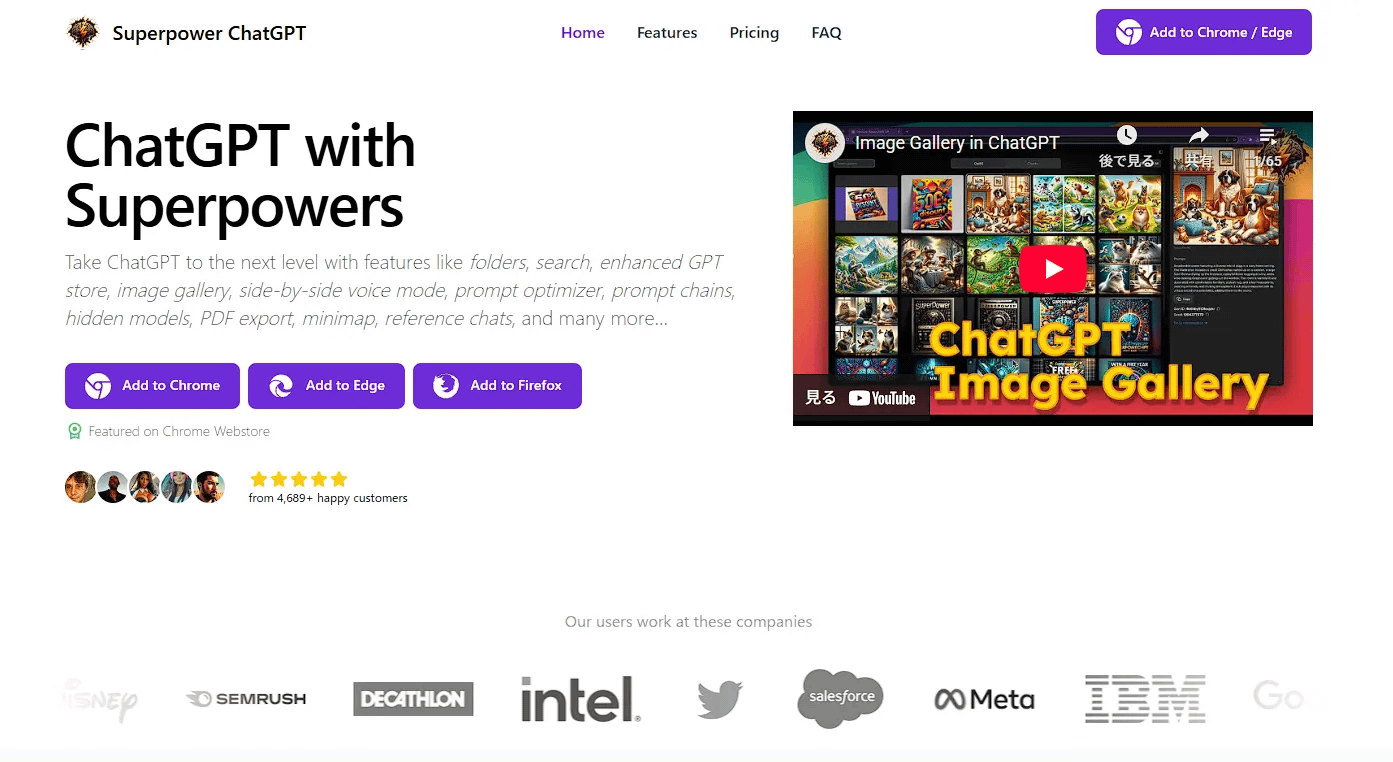The width and height of the screenshot is (1393, 762).
Task: Click the five-star rating
Action: tap(298, 479)
